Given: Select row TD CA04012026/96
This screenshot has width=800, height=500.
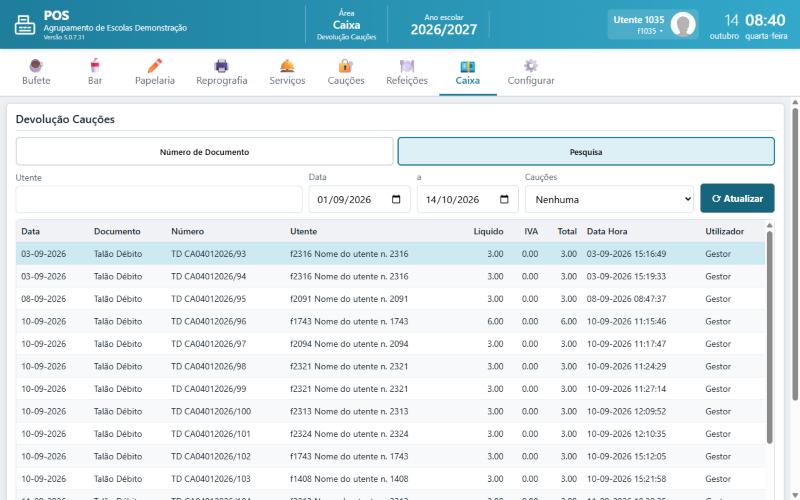Looking at the screenshot, I should pos(390,321).
